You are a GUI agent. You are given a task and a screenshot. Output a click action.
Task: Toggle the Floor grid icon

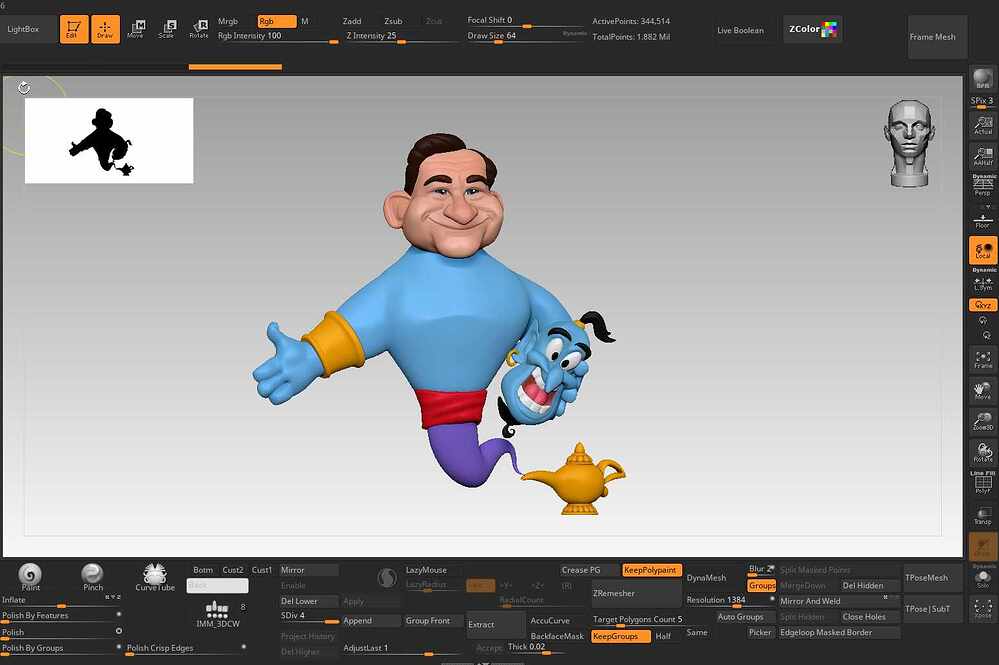pos(983,220)
